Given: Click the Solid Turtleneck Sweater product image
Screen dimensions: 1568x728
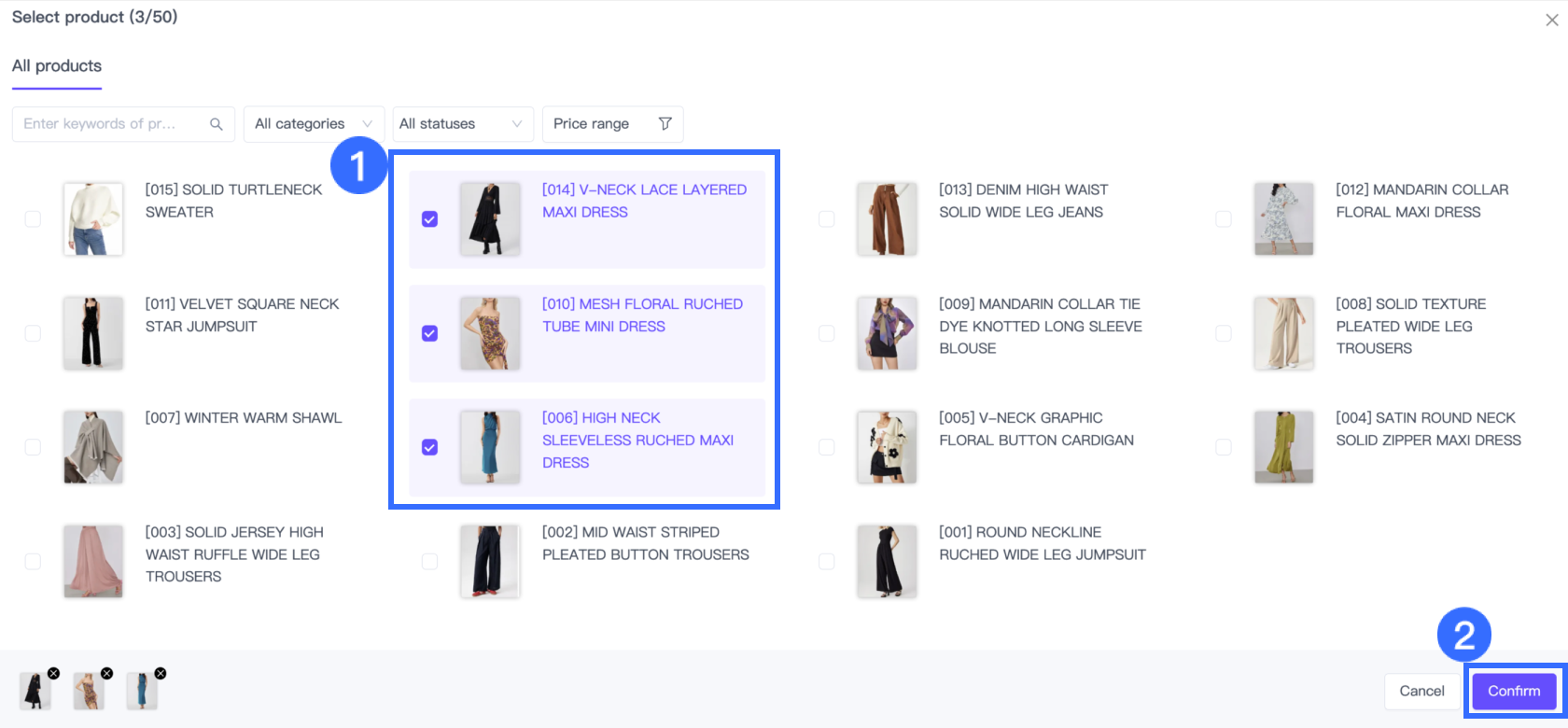Looking at the screenshot, I should [93, 219].
